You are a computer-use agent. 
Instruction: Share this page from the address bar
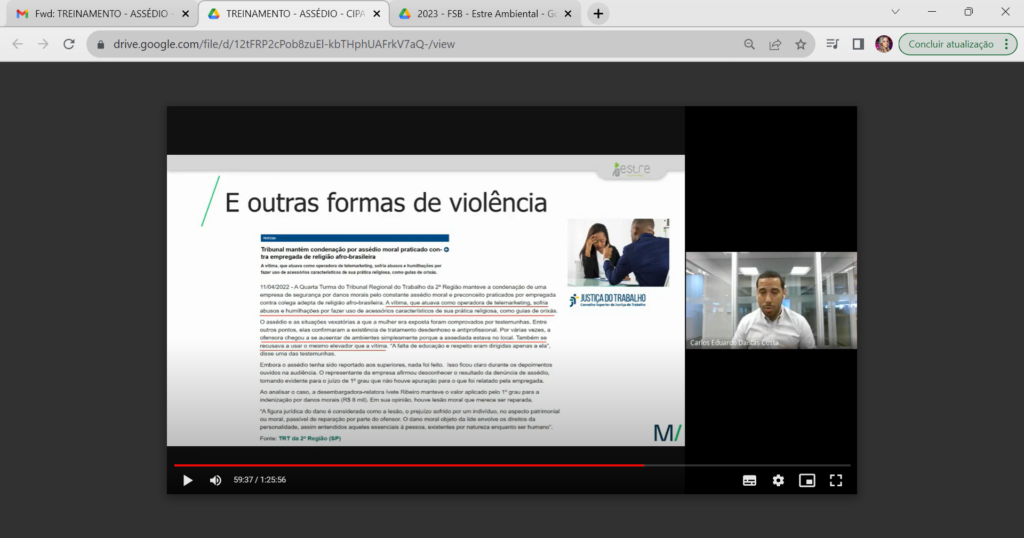(x=775, y=44)
